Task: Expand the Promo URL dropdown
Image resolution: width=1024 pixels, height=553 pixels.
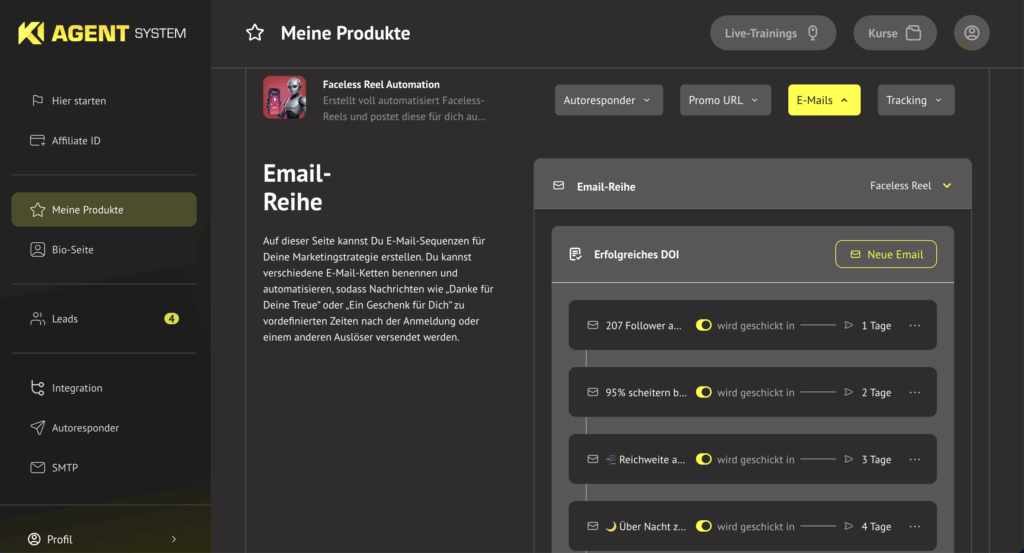Action: point(725,100)
